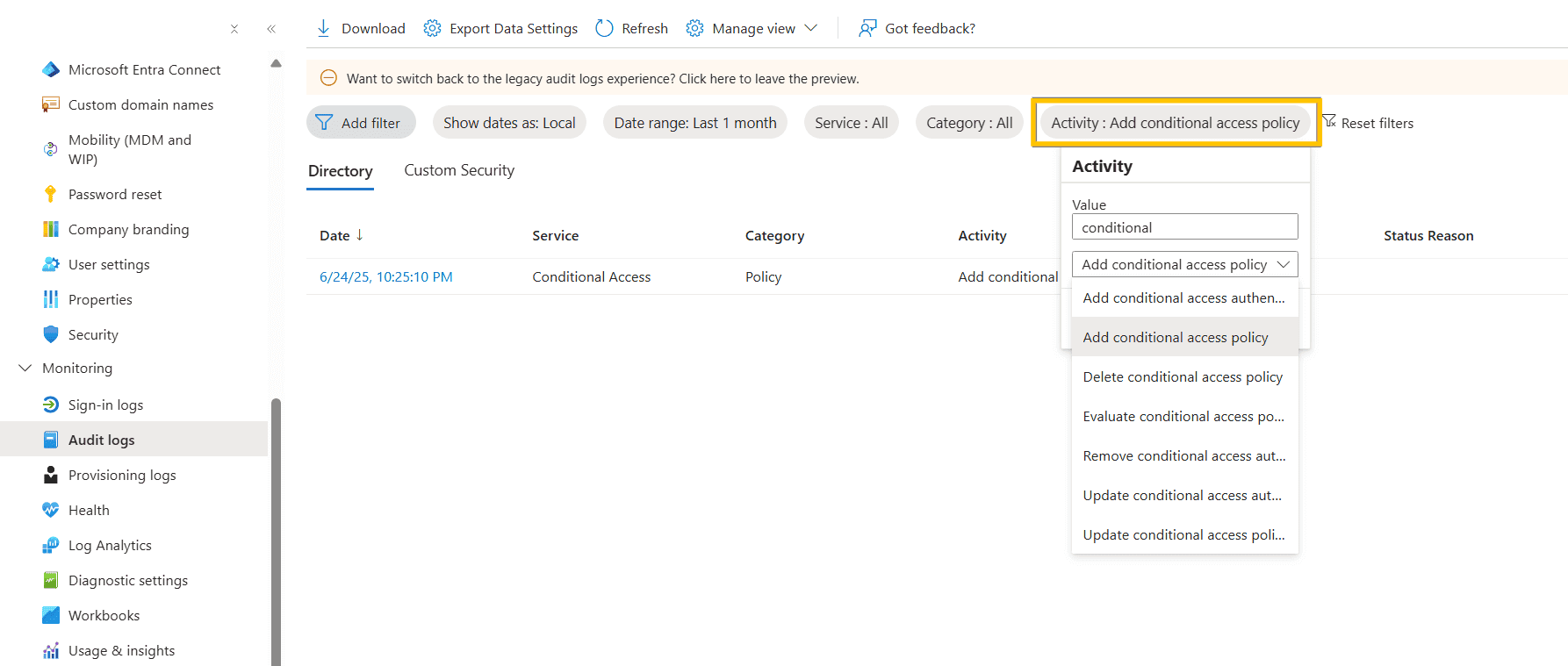Select Delete conditional access policy option
Viewport: 1568px width, 666px height.
[1183, 376]
